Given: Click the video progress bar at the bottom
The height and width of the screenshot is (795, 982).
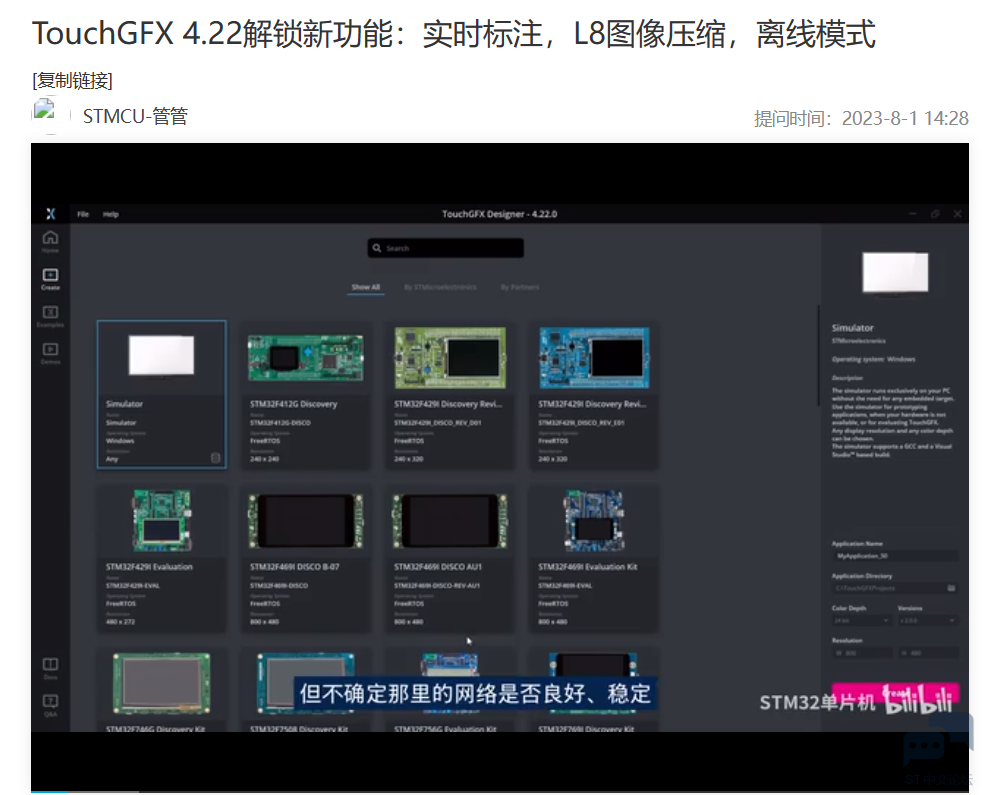Looking at the screenshot, I should click(500, 792).
